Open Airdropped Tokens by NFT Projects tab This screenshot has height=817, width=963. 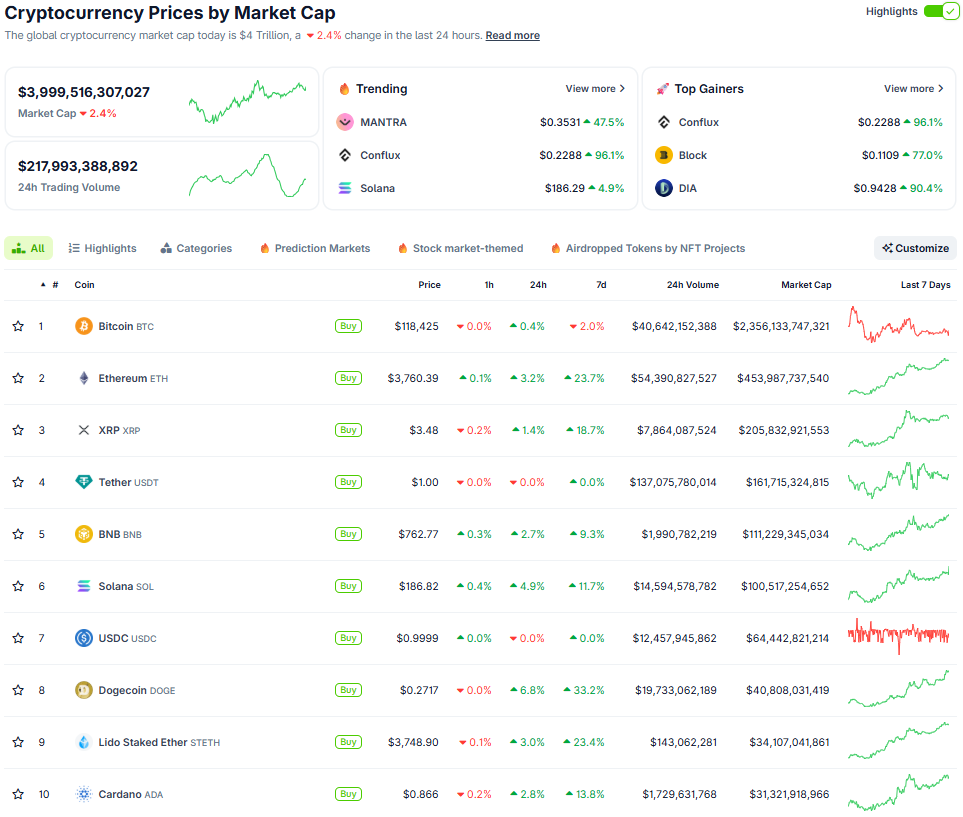pyautogui.click(x=648, y=248)
